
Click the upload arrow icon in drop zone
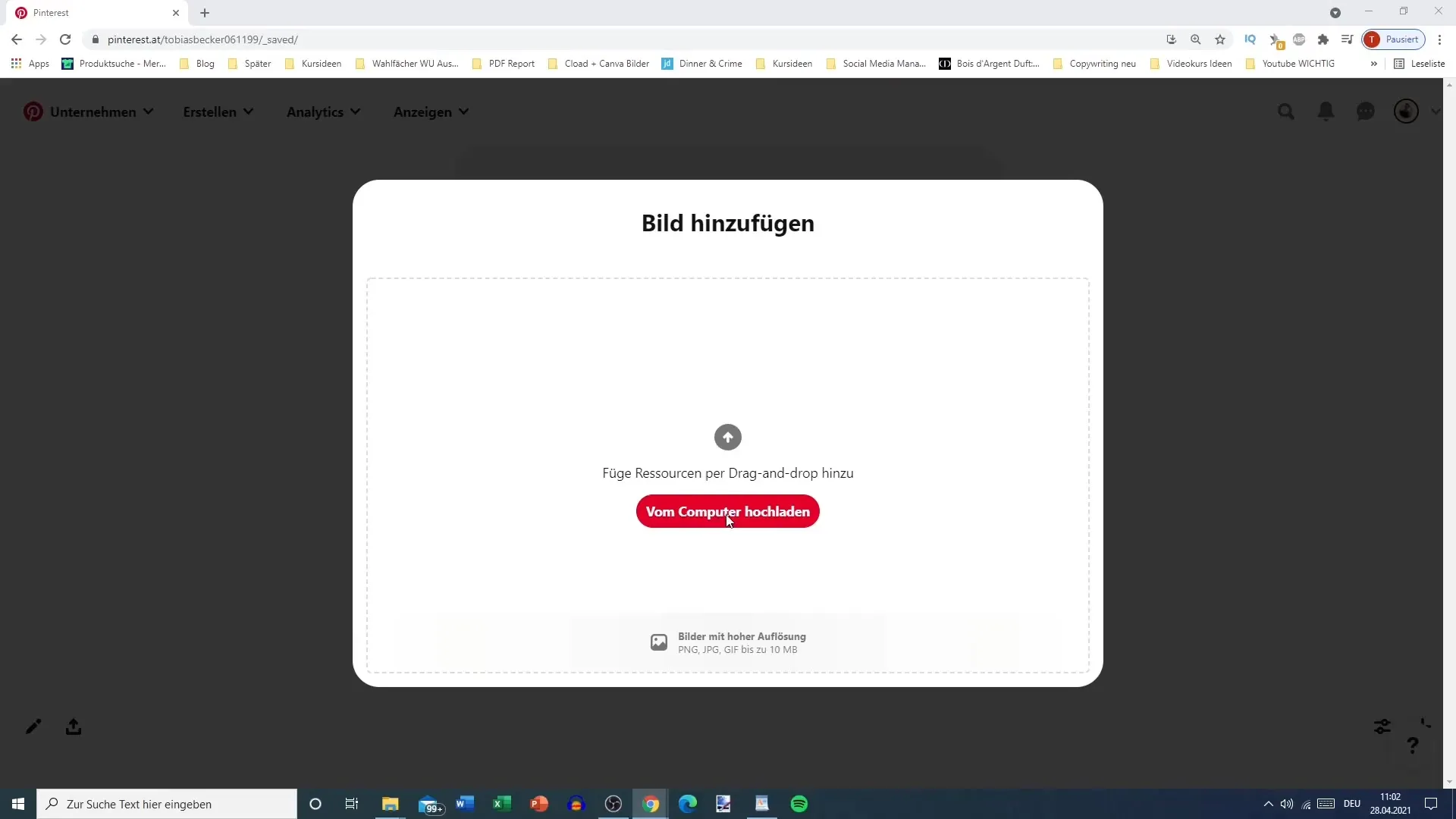[x=728, y=437]
